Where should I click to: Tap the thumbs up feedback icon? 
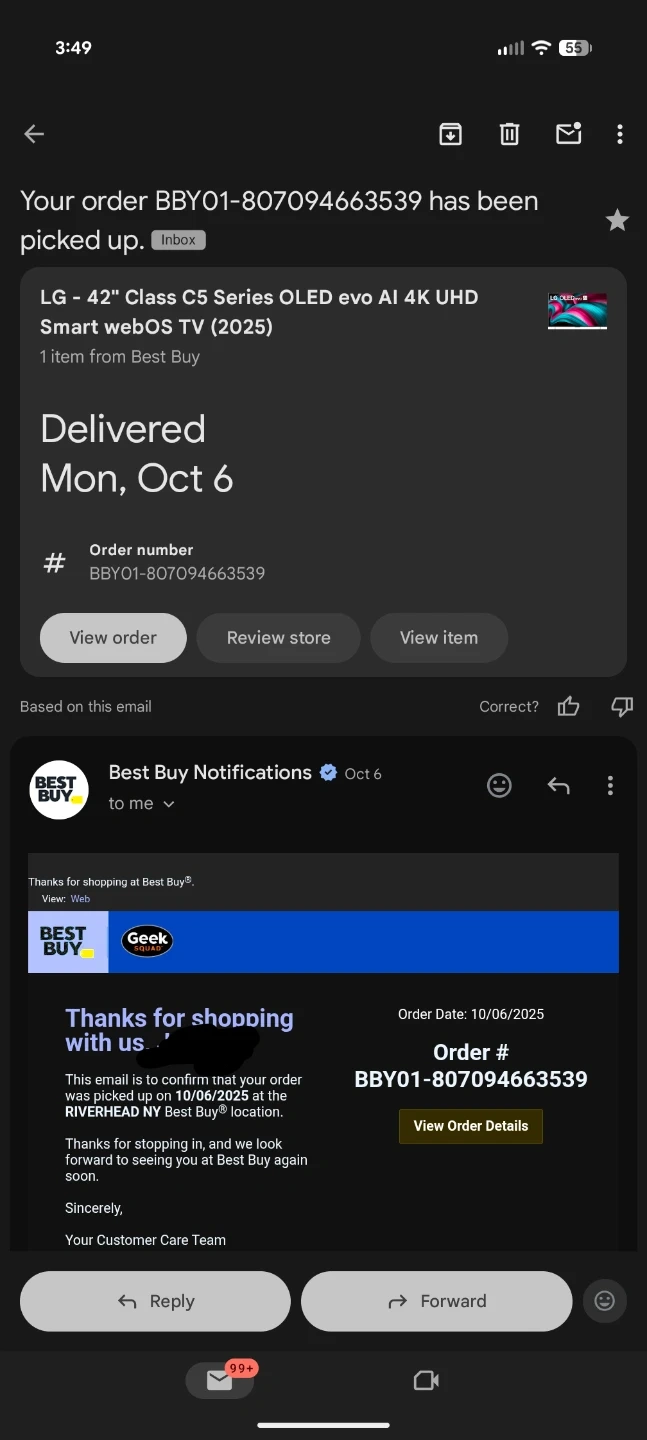click(569, 707)
